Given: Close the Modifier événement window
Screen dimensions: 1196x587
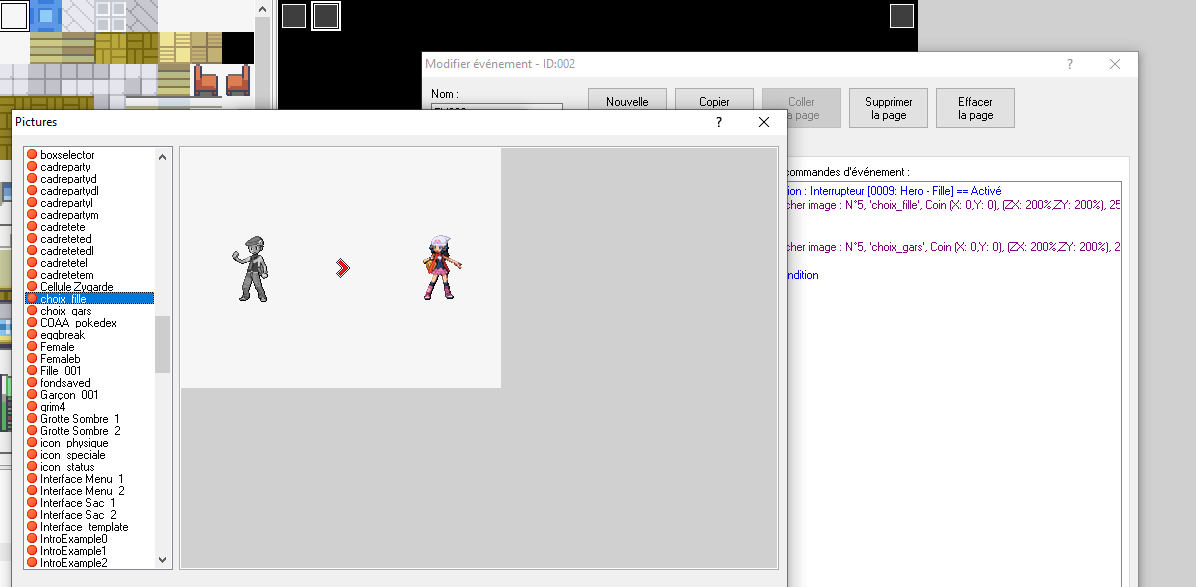Looking at the screenshot, I should [1114, 64].
